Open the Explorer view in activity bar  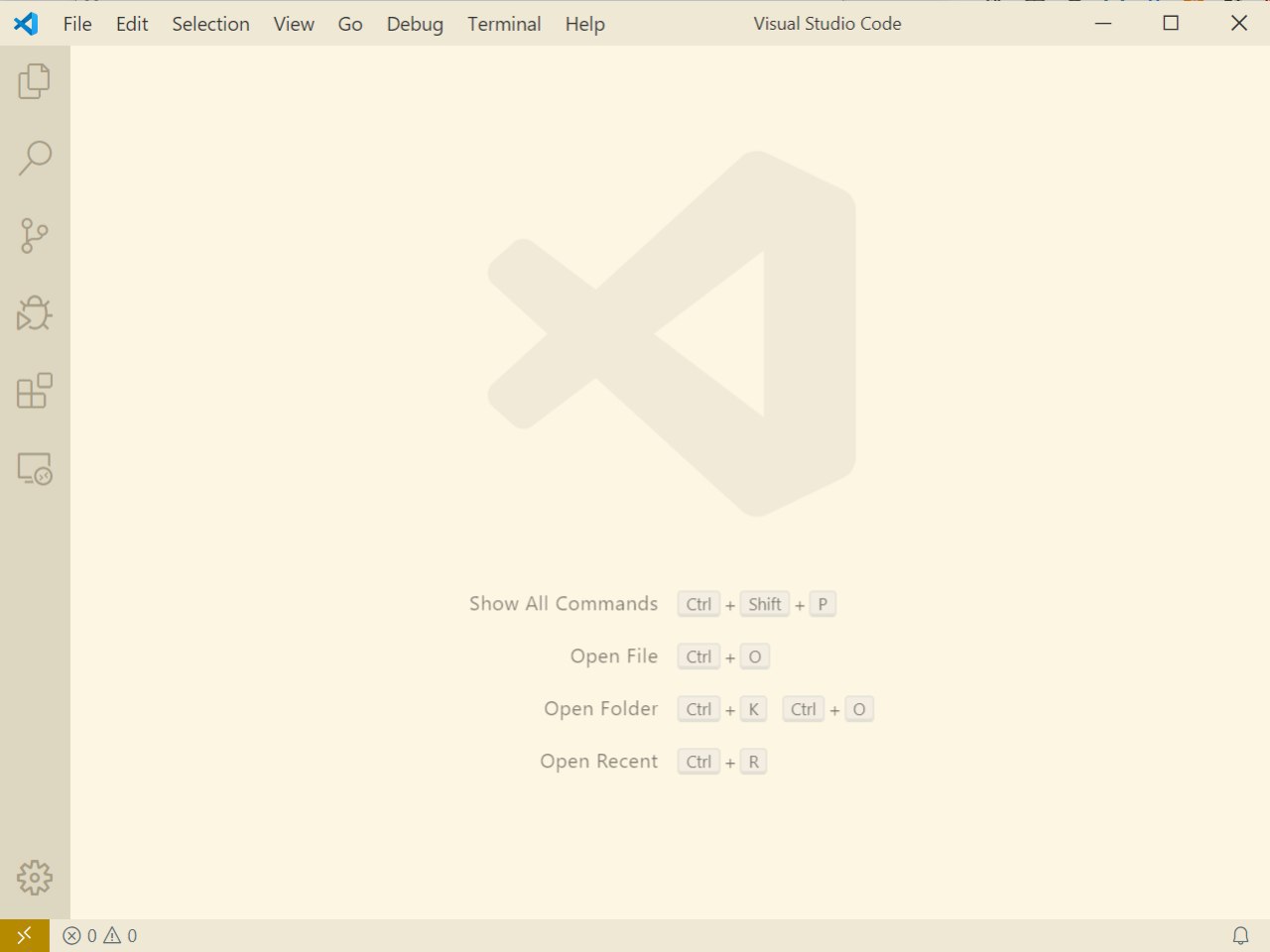(x=35, y=81)
